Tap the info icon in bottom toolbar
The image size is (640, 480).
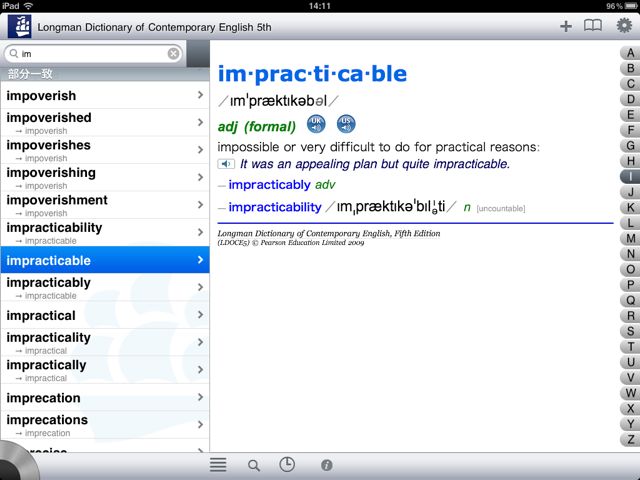(327, 465)
